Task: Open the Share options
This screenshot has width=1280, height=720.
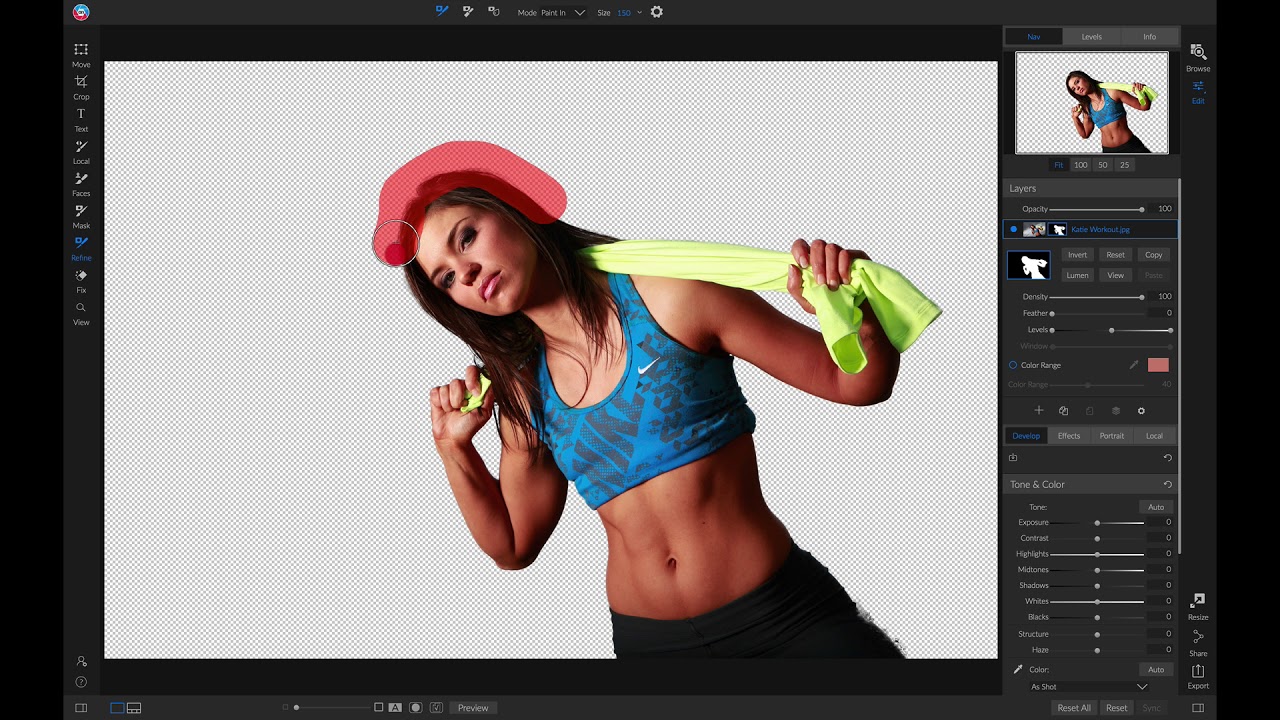Action: (1198, 642)
